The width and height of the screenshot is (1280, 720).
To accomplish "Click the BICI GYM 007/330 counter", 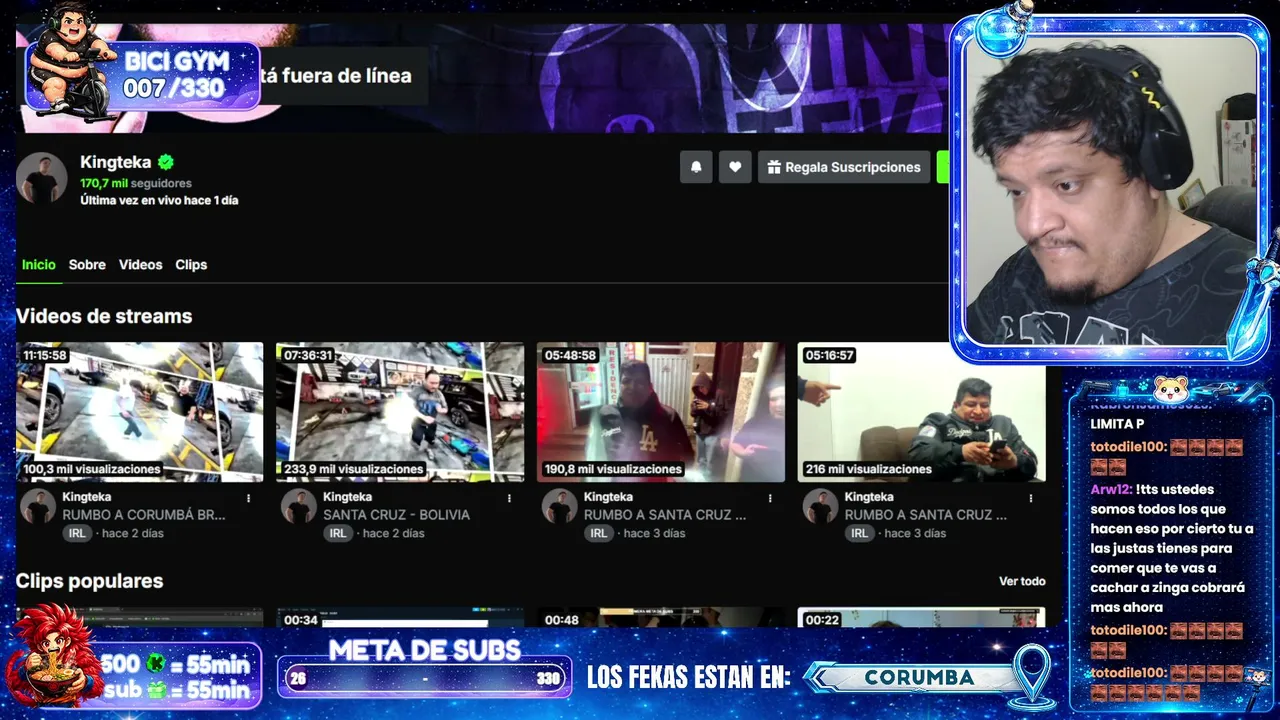I will point(175,75).
